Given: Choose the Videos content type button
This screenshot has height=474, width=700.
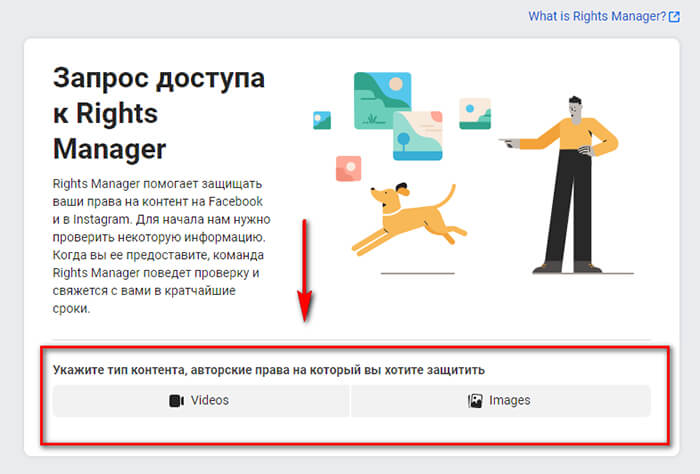Looking at the screenshot, I should click(200, 401).
